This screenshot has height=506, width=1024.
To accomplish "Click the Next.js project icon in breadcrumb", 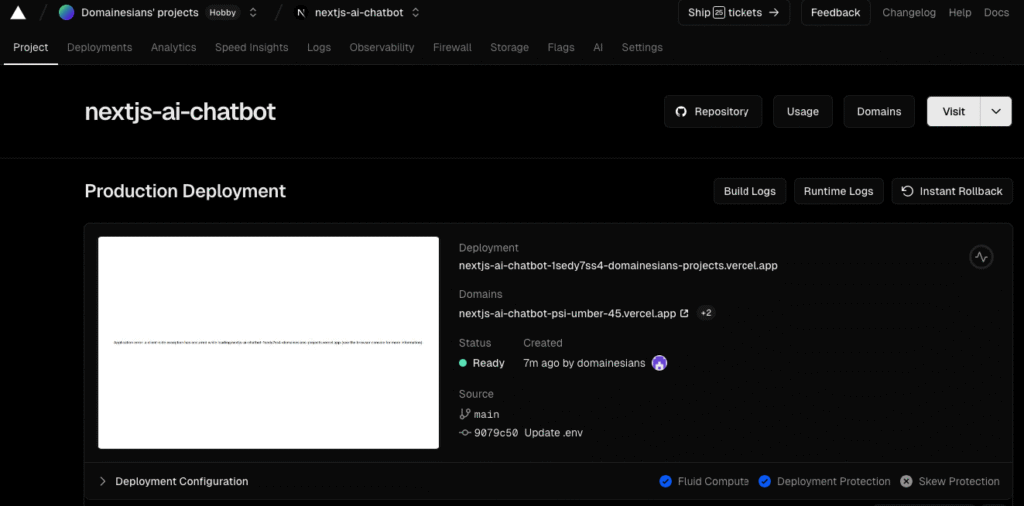I will point(300,12).
